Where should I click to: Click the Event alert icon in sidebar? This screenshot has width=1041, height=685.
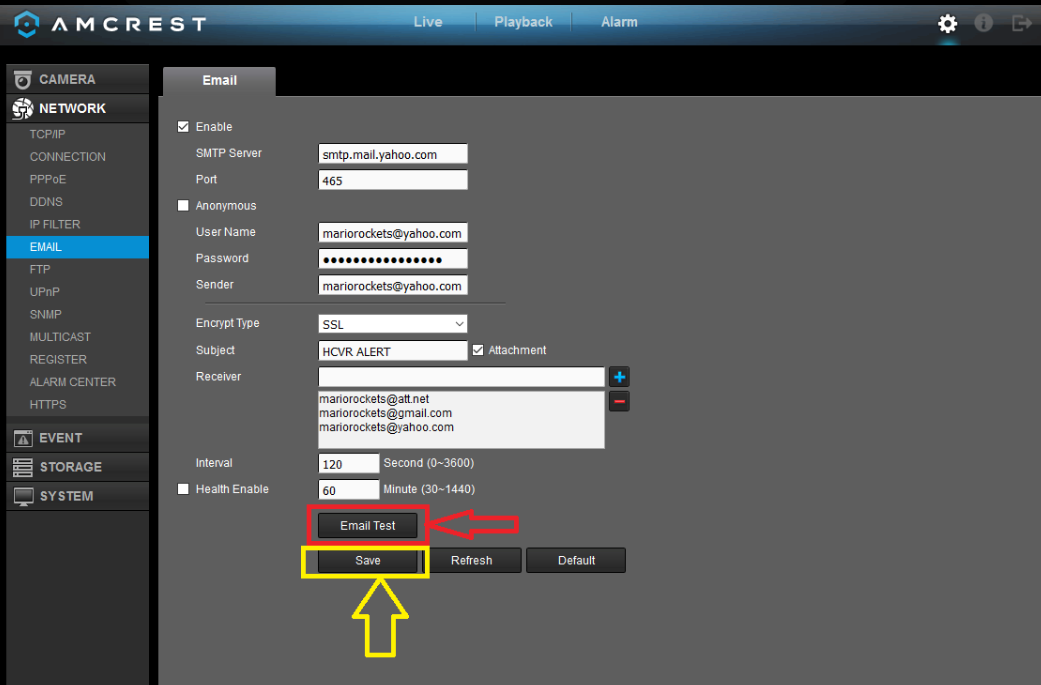pos(23,438)
